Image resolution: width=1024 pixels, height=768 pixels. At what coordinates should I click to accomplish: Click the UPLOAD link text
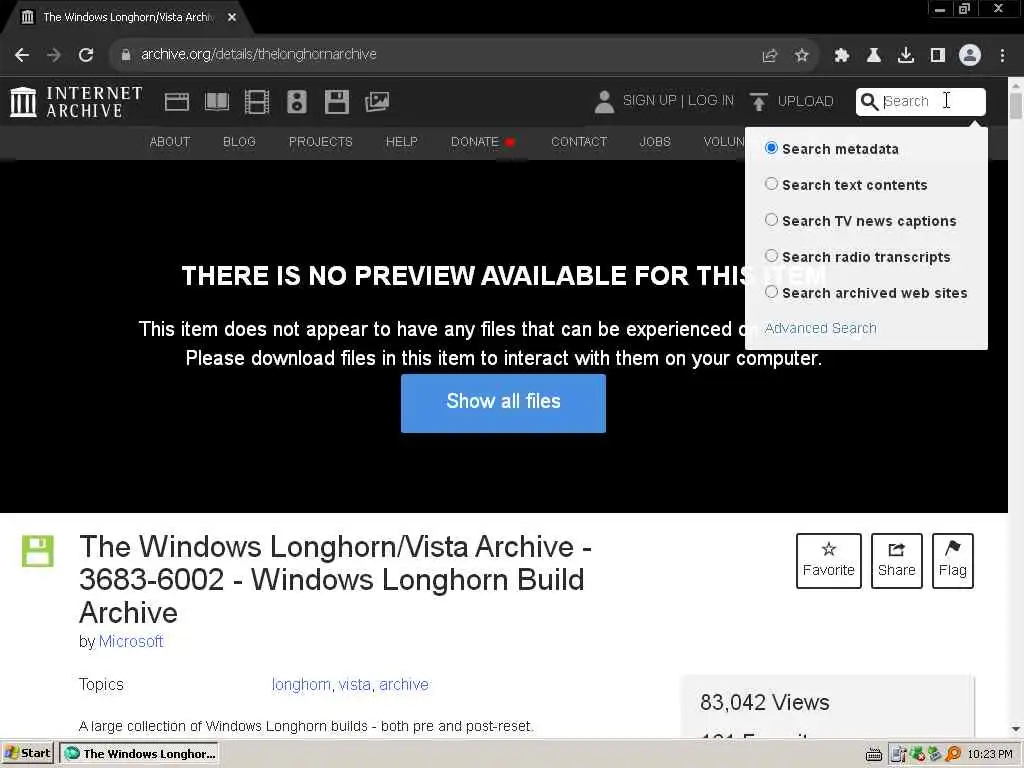[x=805, y=101]
